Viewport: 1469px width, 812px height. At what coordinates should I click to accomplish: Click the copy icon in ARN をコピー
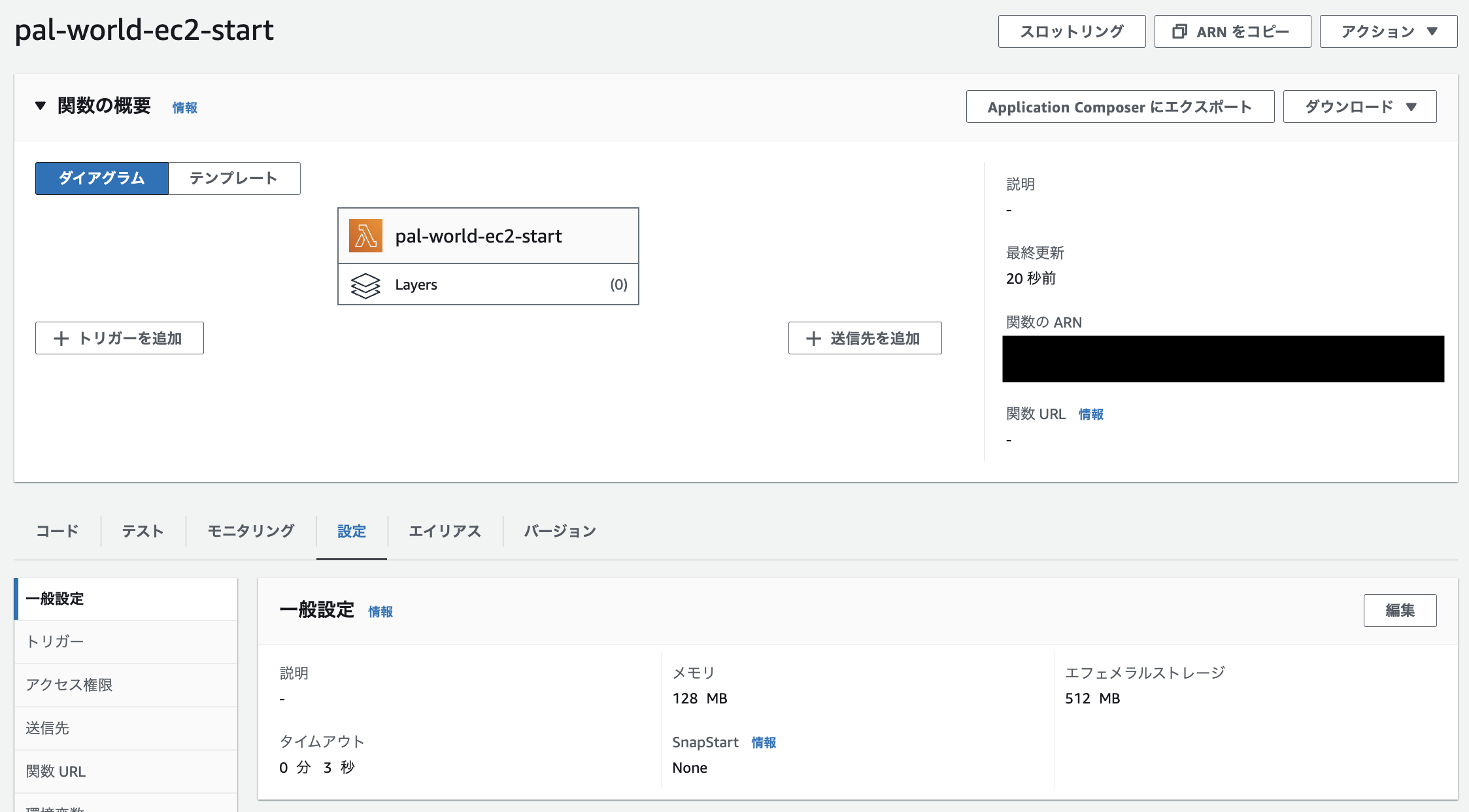click(x=1179, y=31)
